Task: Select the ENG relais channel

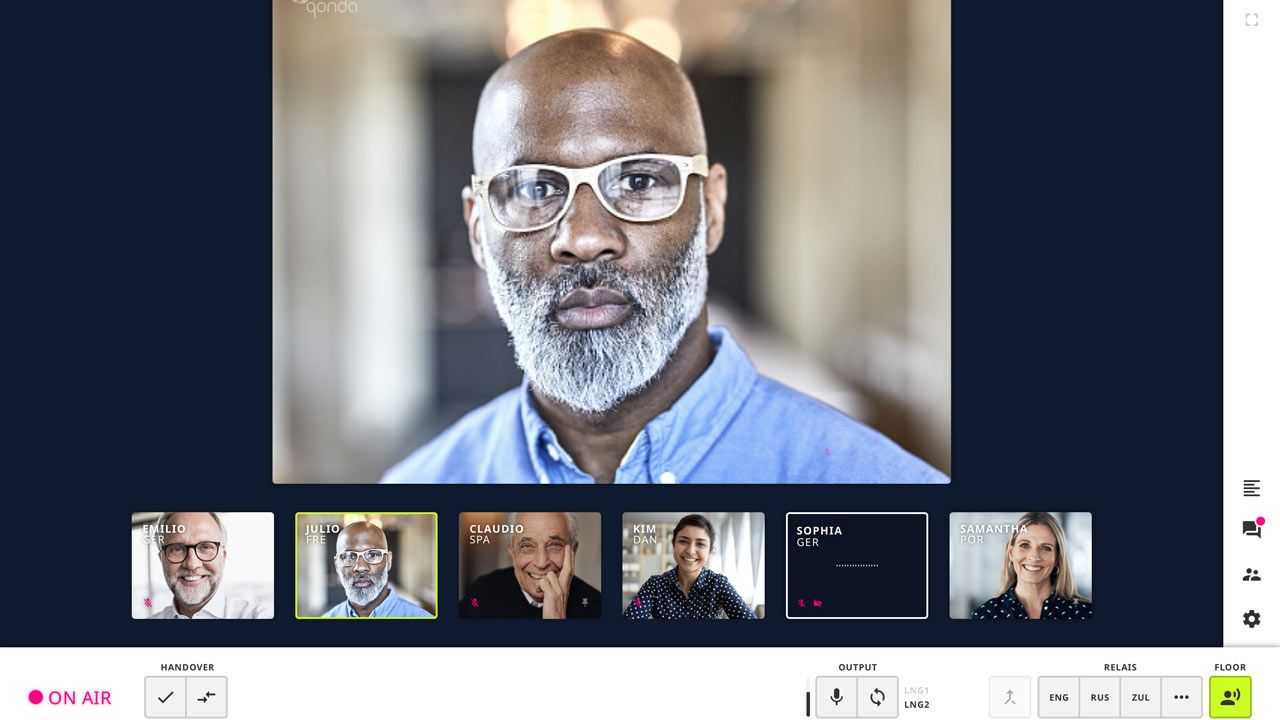Action: 1058,697
